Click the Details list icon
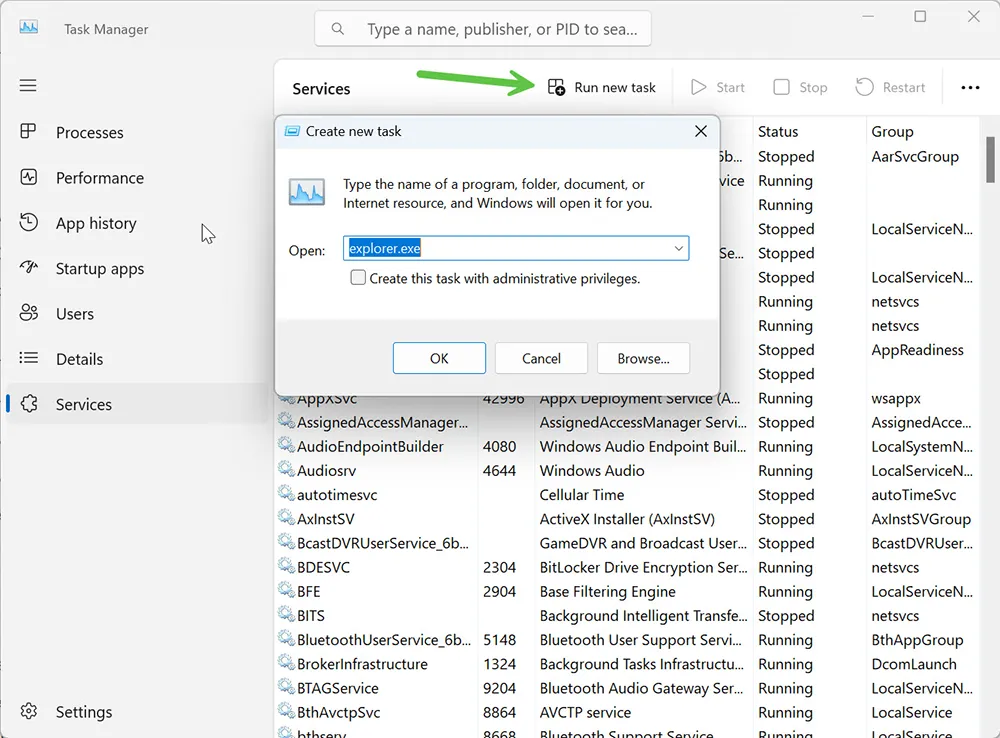Image resolution: width=1000 pixels, height=738 pixels. click(28, 358)
